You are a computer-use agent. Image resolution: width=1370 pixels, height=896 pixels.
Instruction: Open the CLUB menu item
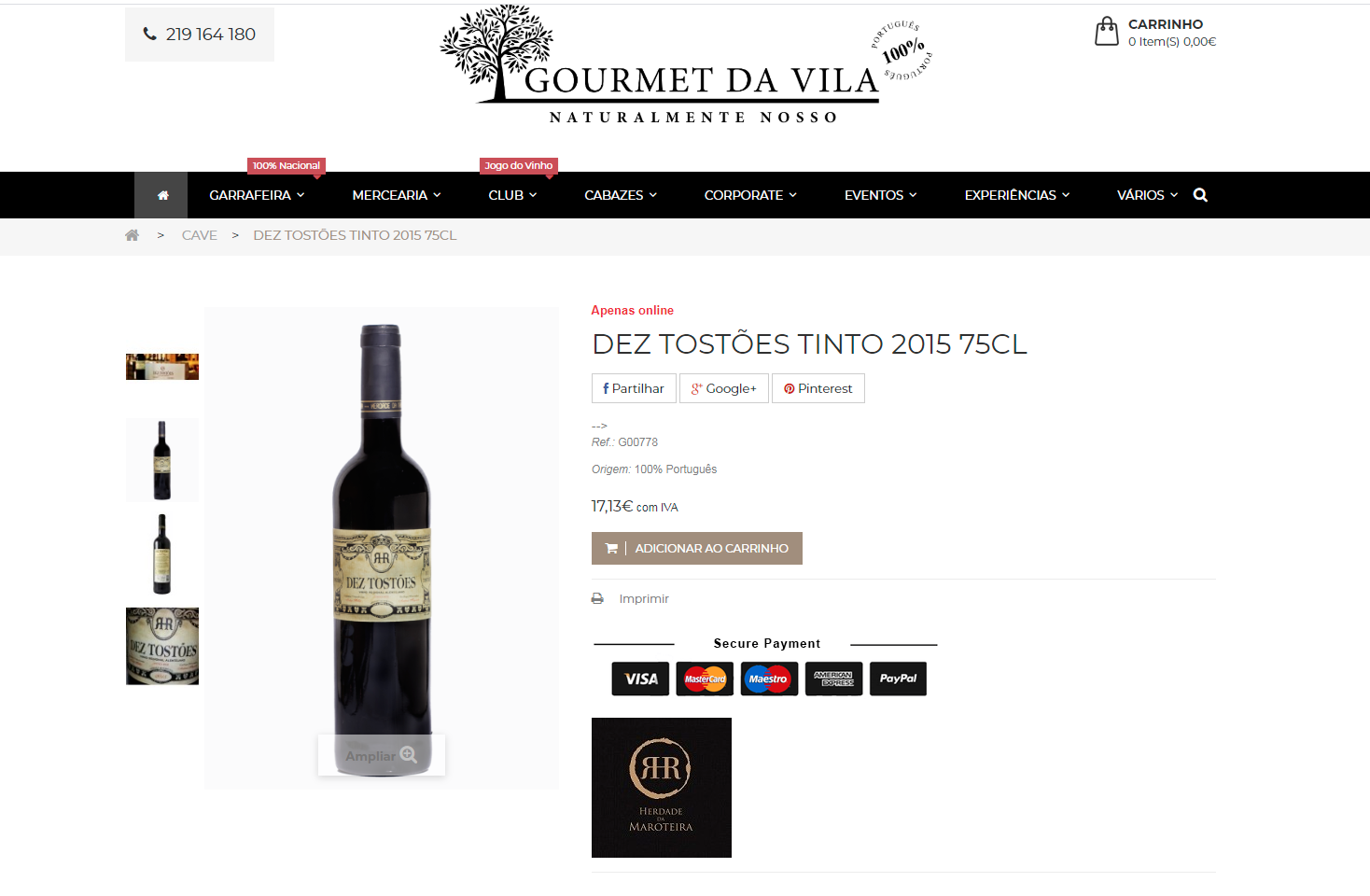512,195
